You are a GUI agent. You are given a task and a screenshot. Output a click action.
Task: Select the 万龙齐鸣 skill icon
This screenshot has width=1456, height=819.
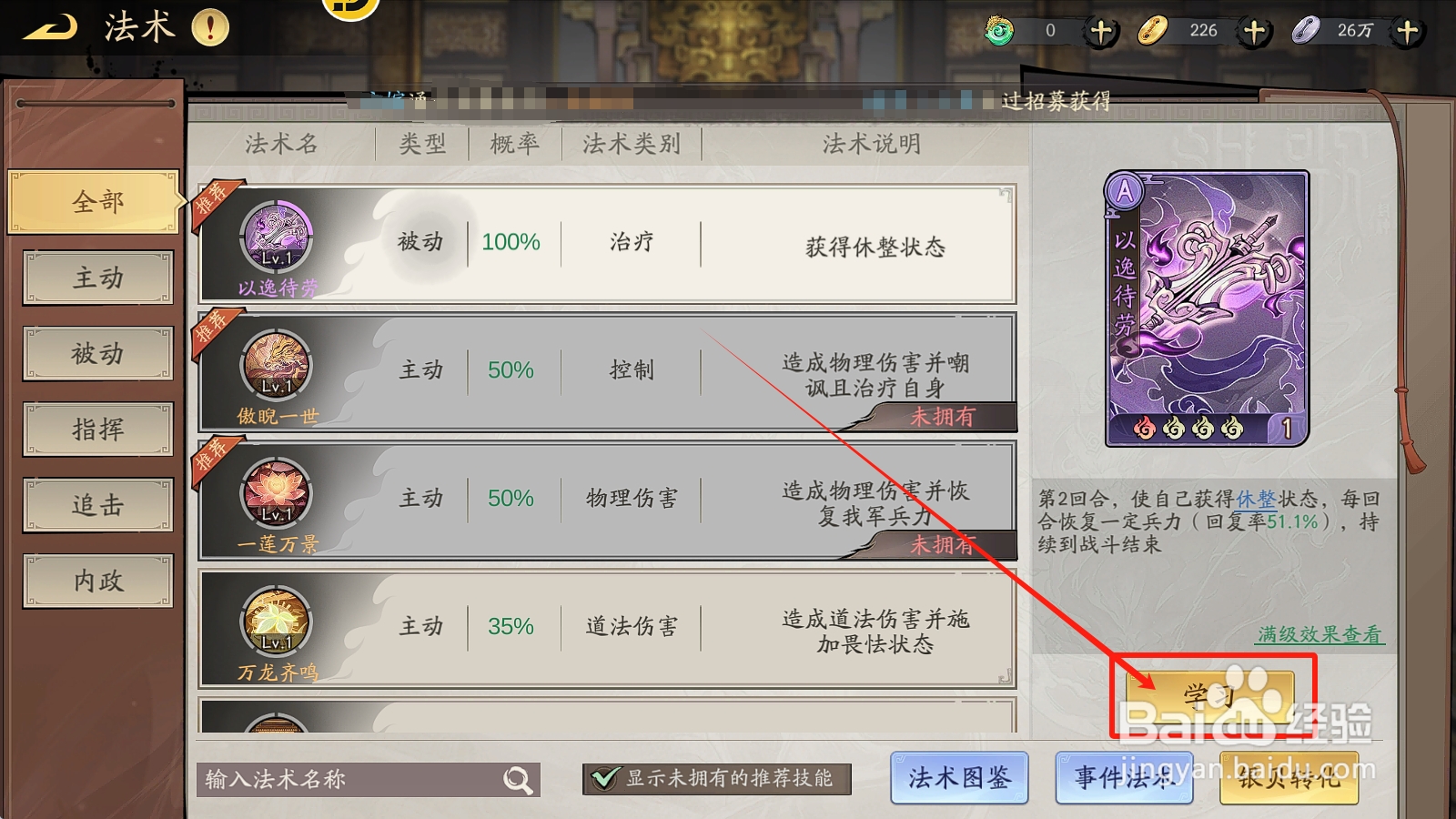point(276,621)
